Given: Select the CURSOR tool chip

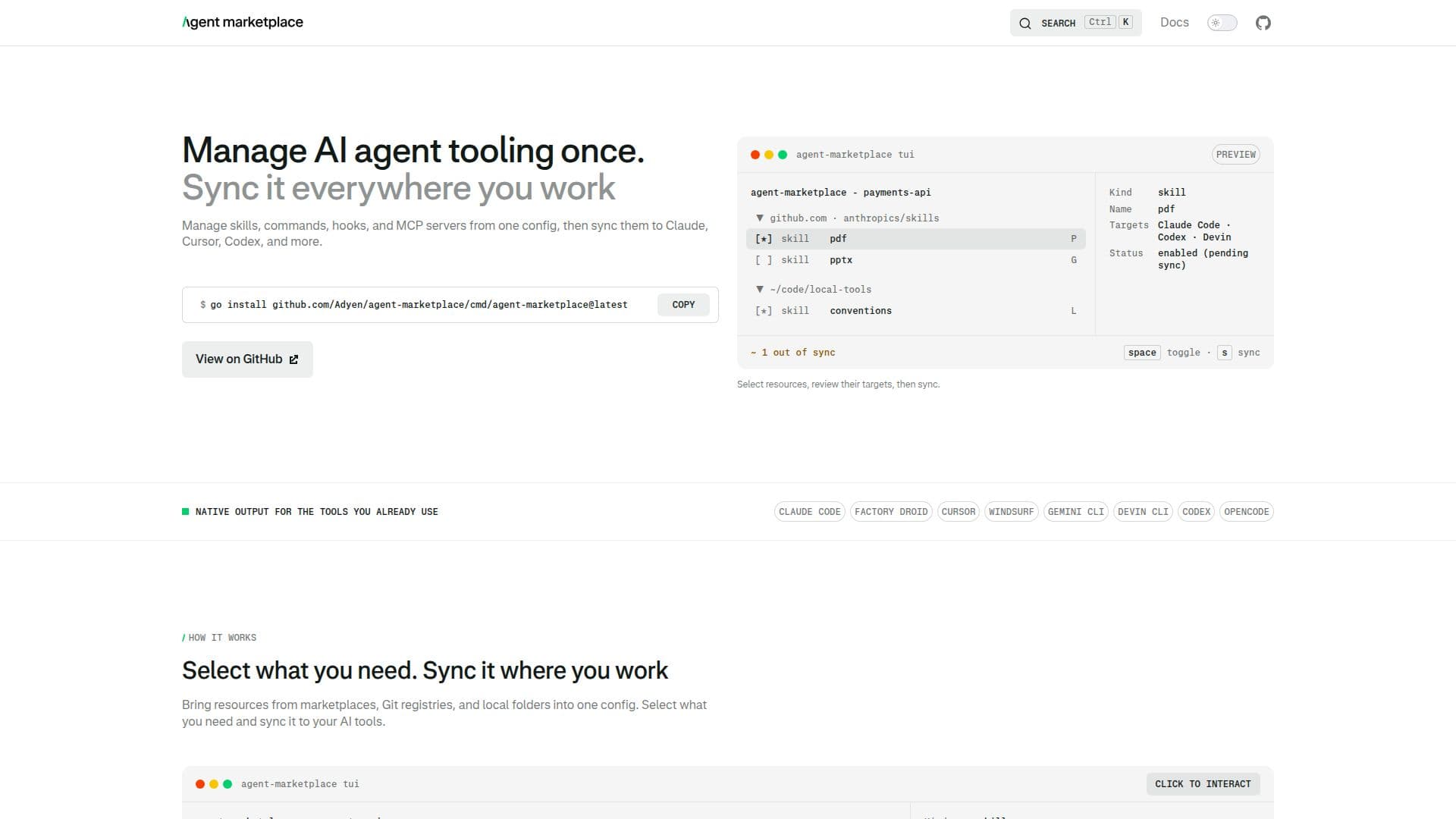Looking at the screenshot, I should pos(959,512).
